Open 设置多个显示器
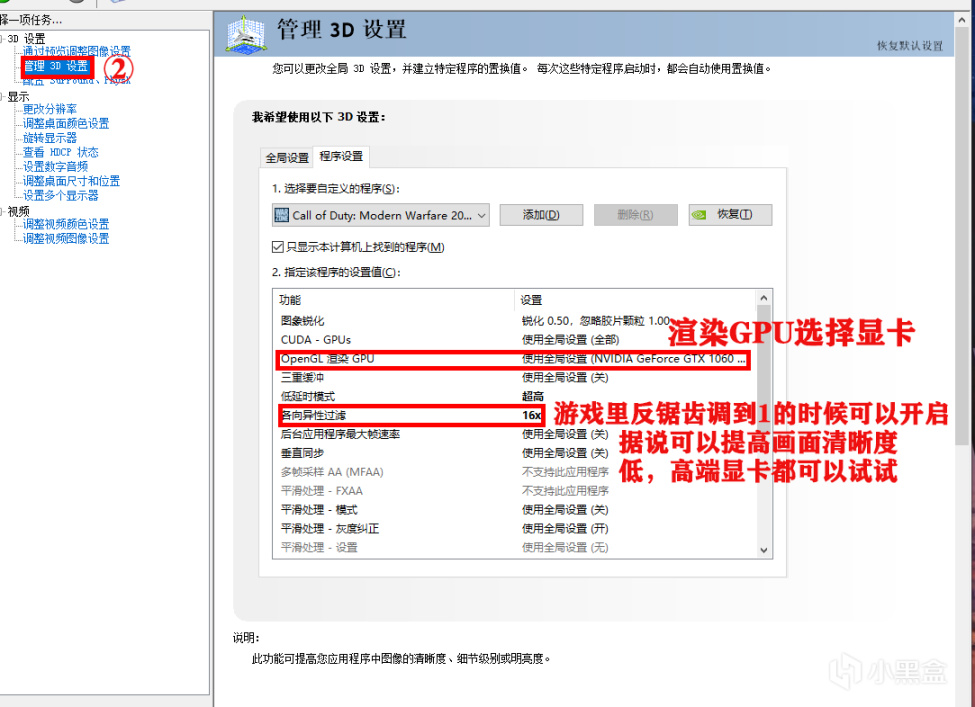 click(60, 195)
